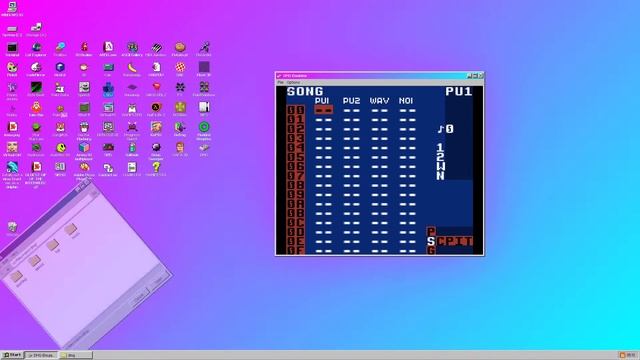640x360 pixels.
Task: Switch to the second taskbar window button
Action: [76, 356]
